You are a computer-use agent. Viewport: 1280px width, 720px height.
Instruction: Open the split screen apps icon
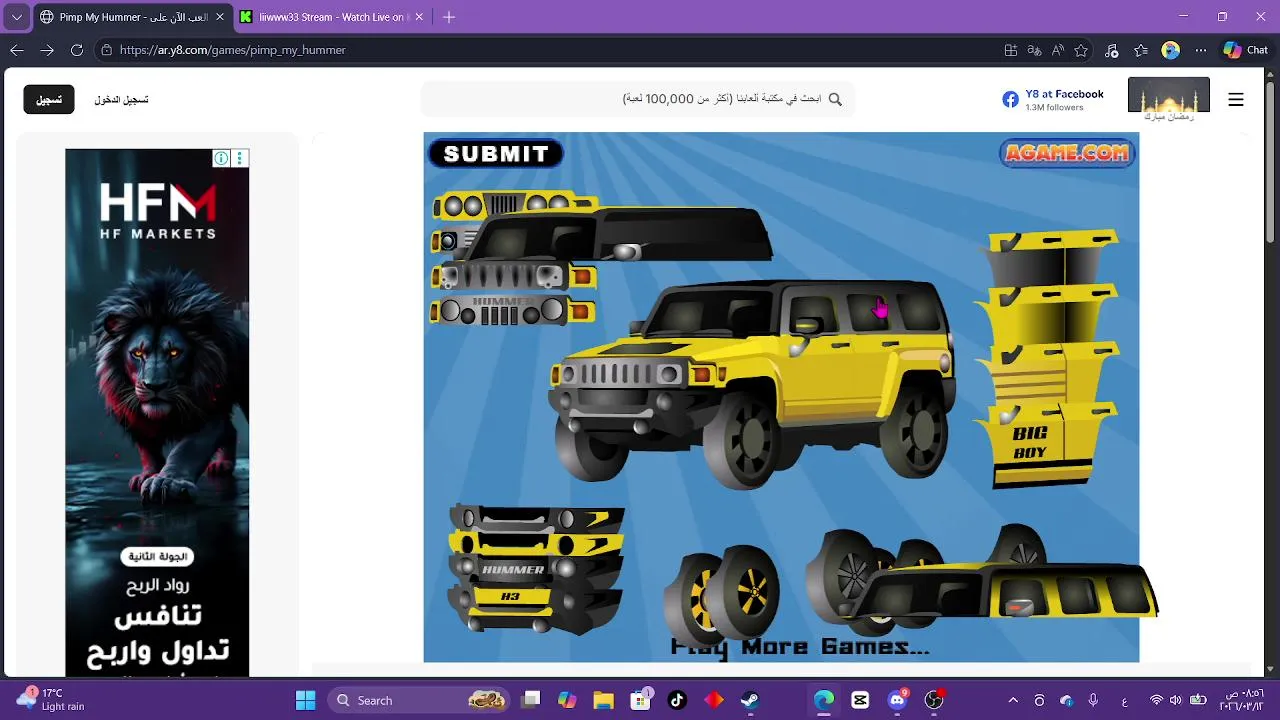pyautogui.click(x=1011, y=50)
